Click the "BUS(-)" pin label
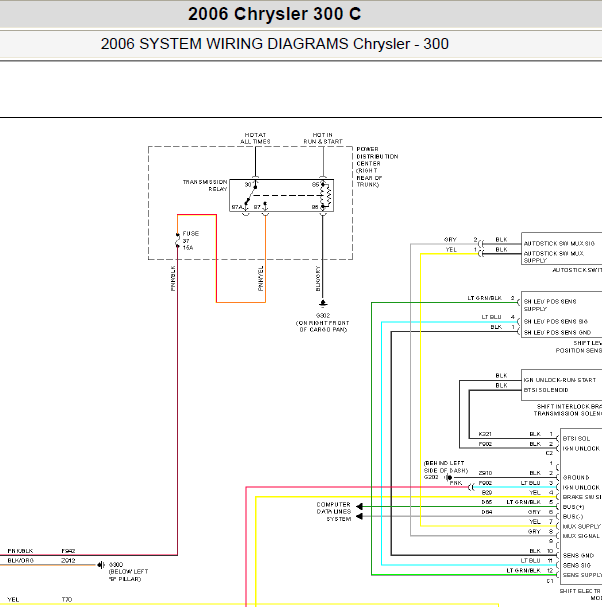 573,517
